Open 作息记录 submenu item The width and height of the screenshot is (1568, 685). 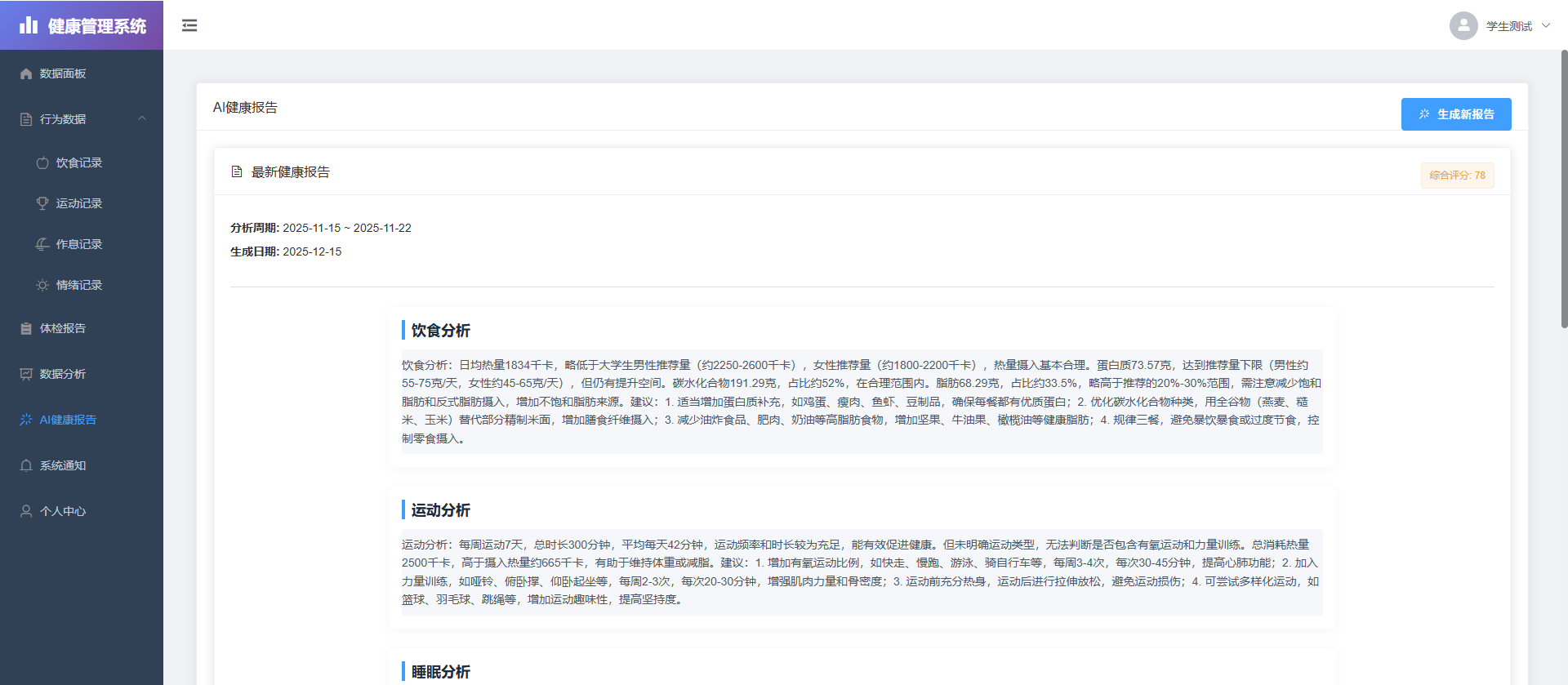82,244
